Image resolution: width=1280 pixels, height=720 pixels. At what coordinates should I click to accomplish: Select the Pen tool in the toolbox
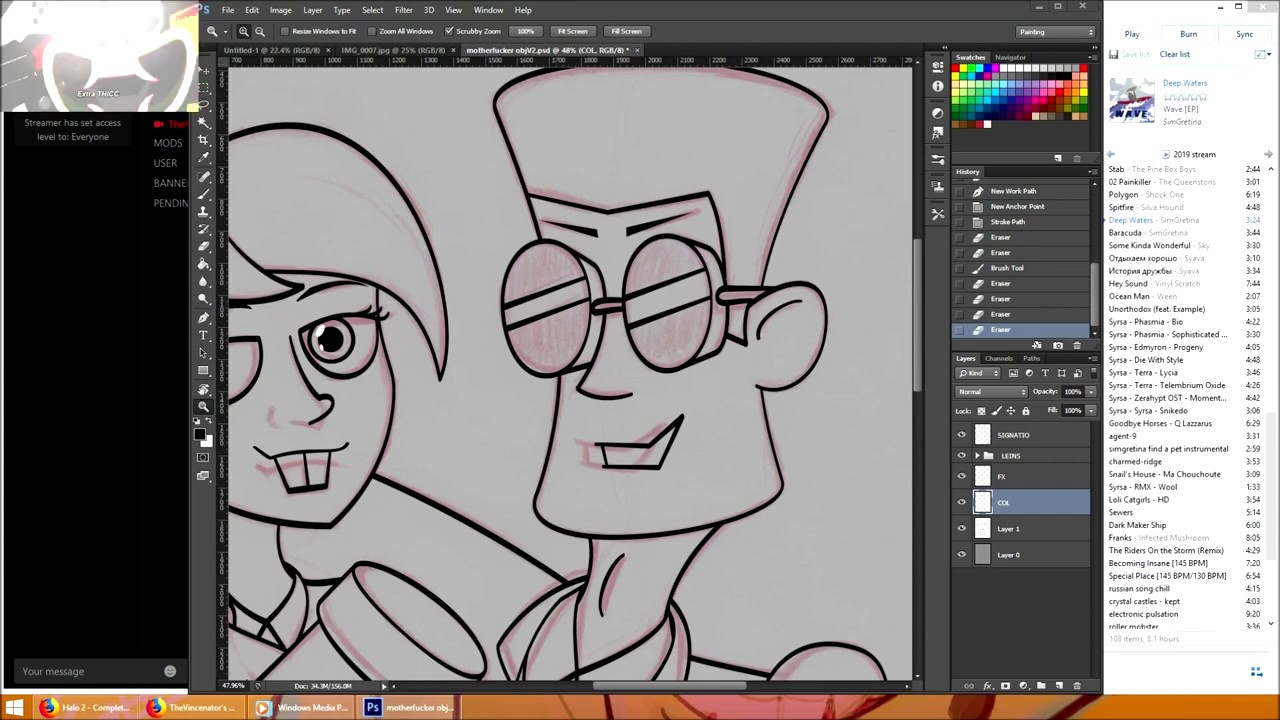pyautogui.click(x=204, y=317)
